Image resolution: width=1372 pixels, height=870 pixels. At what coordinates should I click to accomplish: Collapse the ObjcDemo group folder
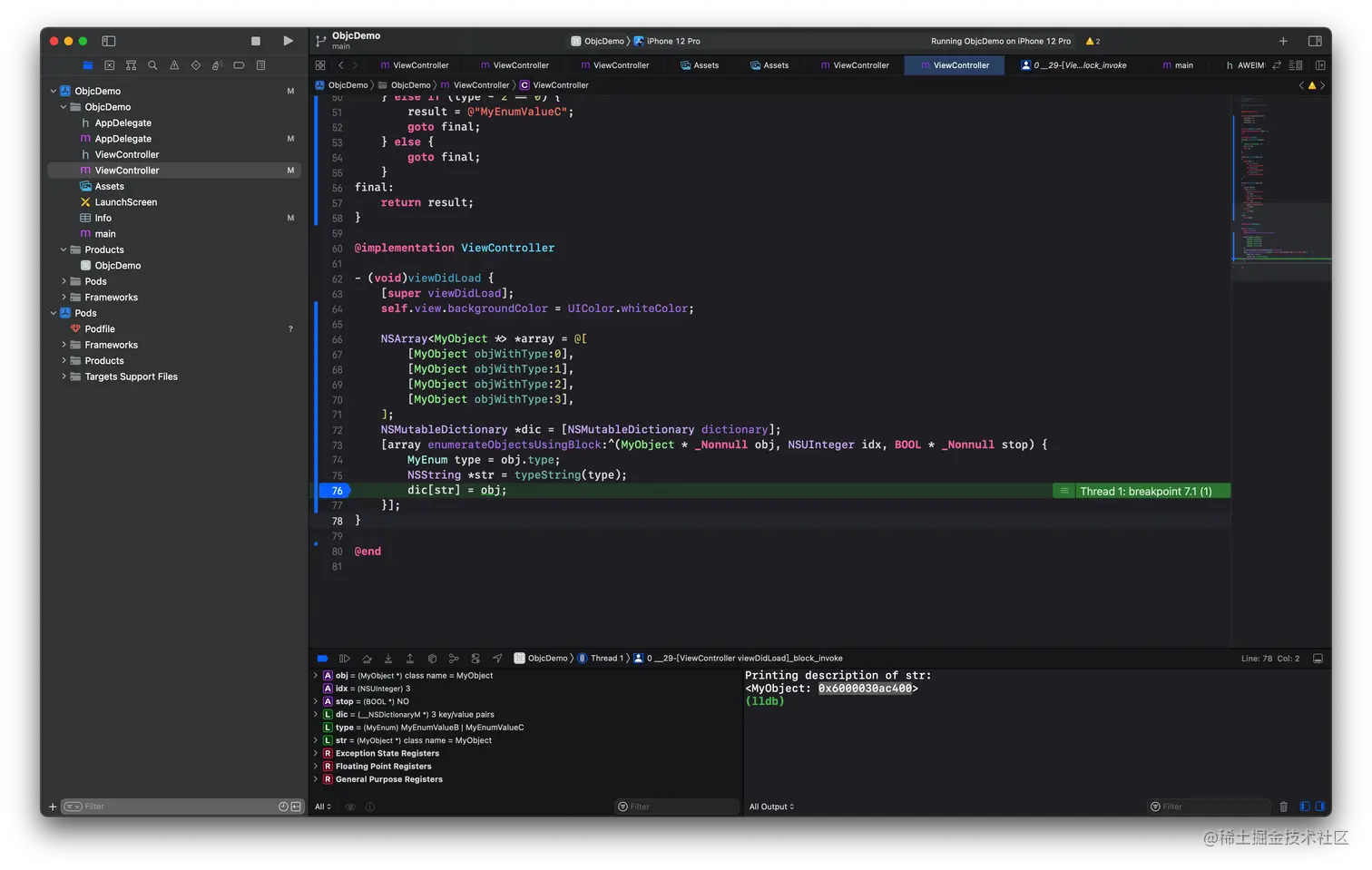pyautogui.click(x=64, y=107)
